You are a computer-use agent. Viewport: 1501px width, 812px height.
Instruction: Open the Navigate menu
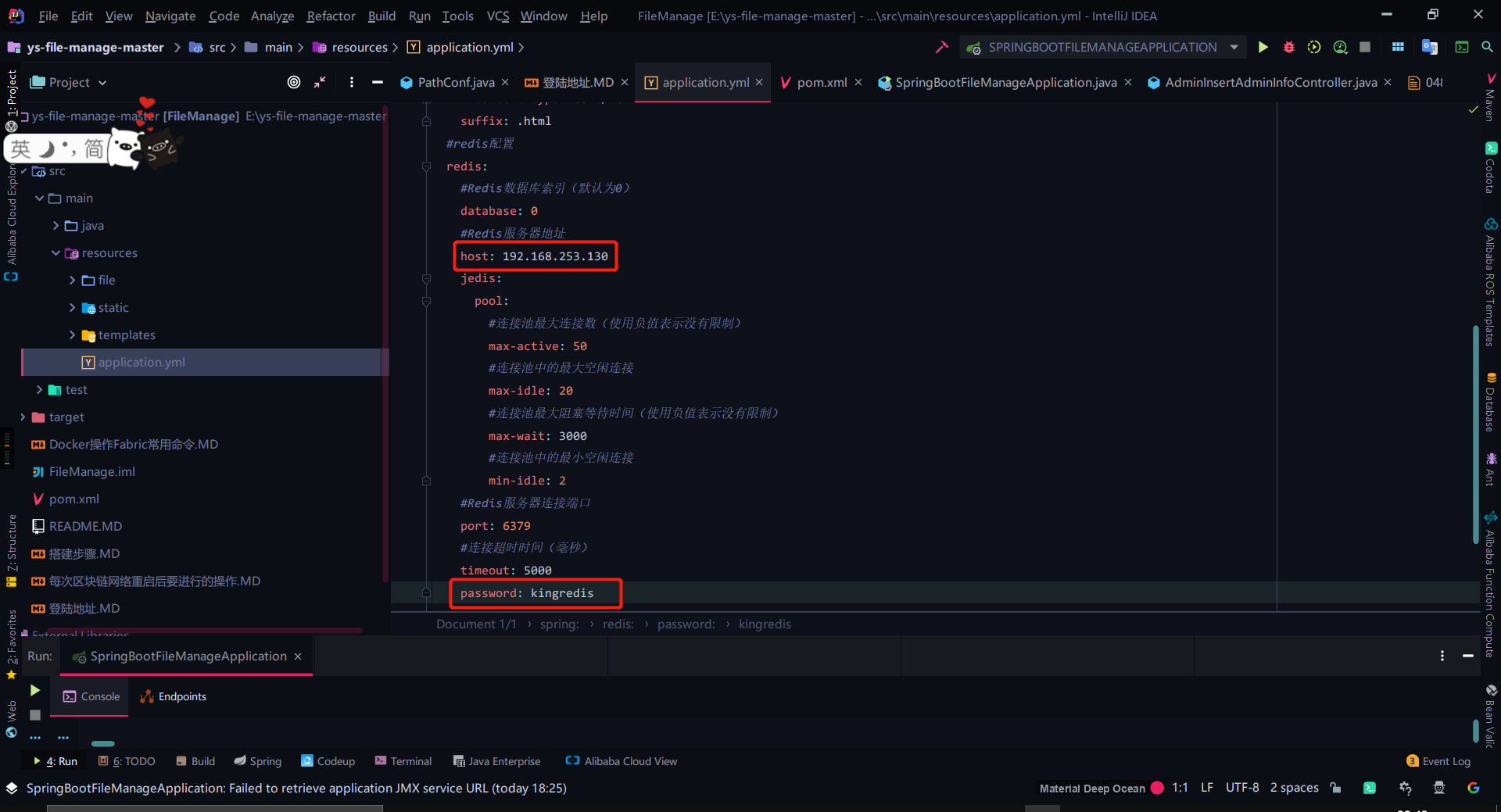(x=170, y=16)
